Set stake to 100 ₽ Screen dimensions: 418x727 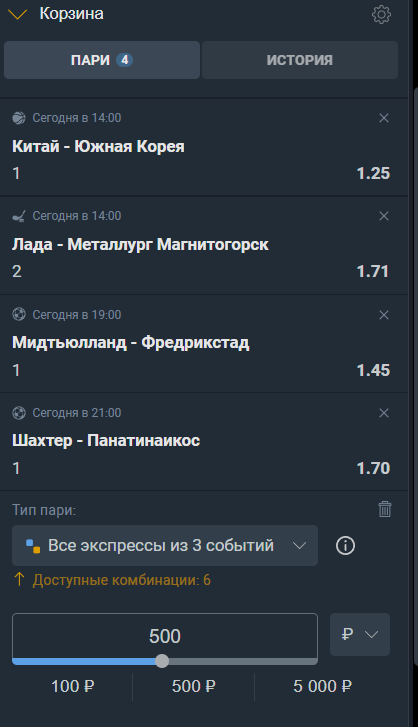[72, 686]
